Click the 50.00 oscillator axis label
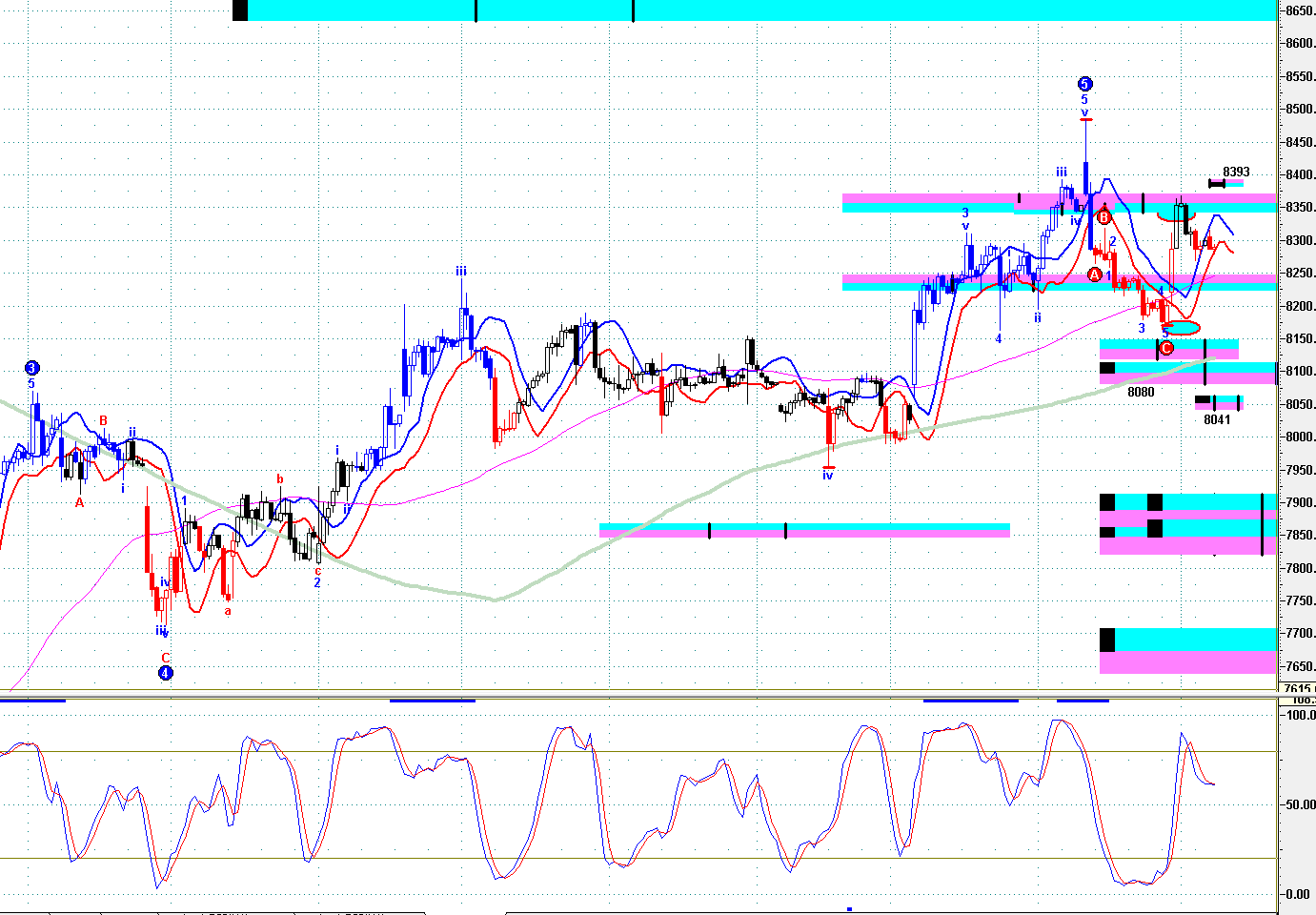Image resolution: width=1316 pixels, height=915 pixels. [x=1300, y=804]
